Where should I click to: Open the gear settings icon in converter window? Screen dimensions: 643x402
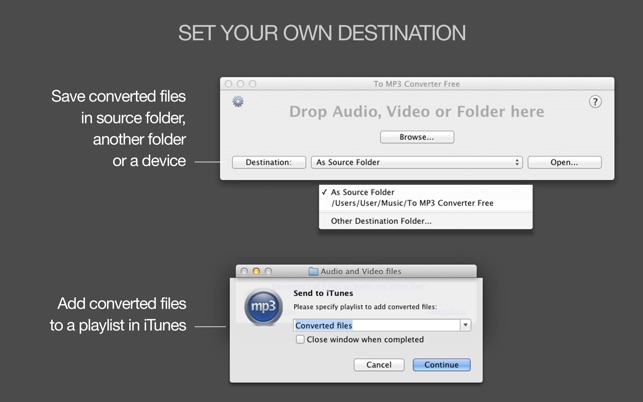coord(238,101)
